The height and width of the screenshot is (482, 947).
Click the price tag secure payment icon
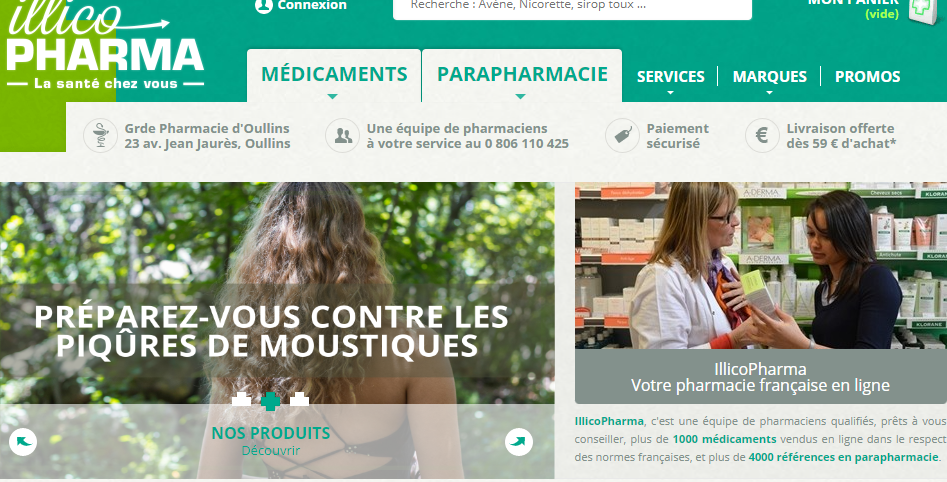coord(622,135)
